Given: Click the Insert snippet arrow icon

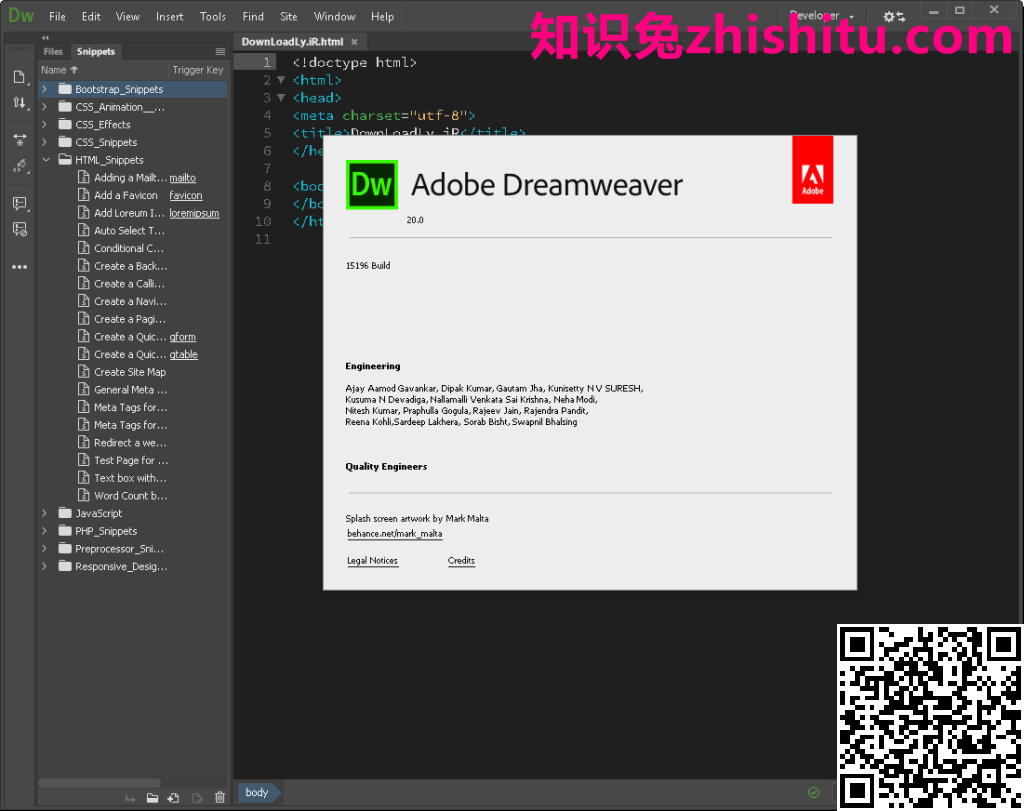Looking at the screenshot, I should pyautogui.click(x=131, y=797).
